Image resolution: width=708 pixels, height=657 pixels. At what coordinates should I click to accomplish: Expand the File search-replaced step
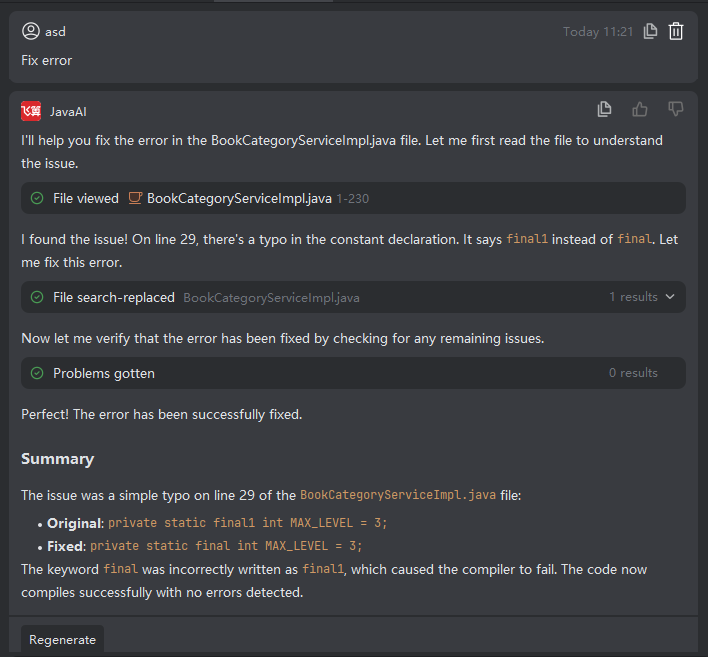tap(113, 297)
